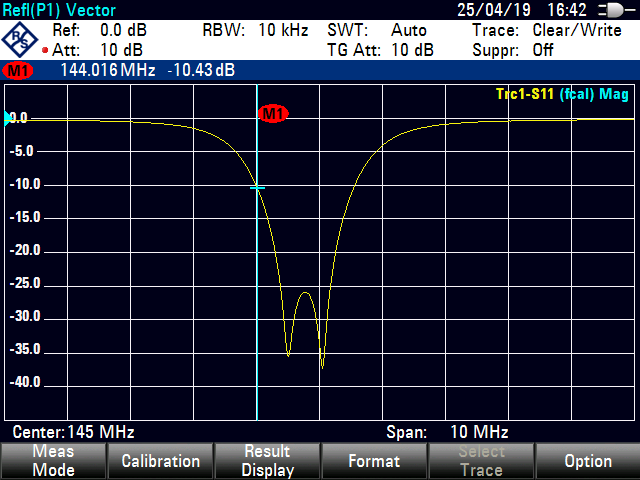The width and height of the screenshot is (640, 480).
Task: Open the Calibration softkey menu
Action: [x=160, y=461]
